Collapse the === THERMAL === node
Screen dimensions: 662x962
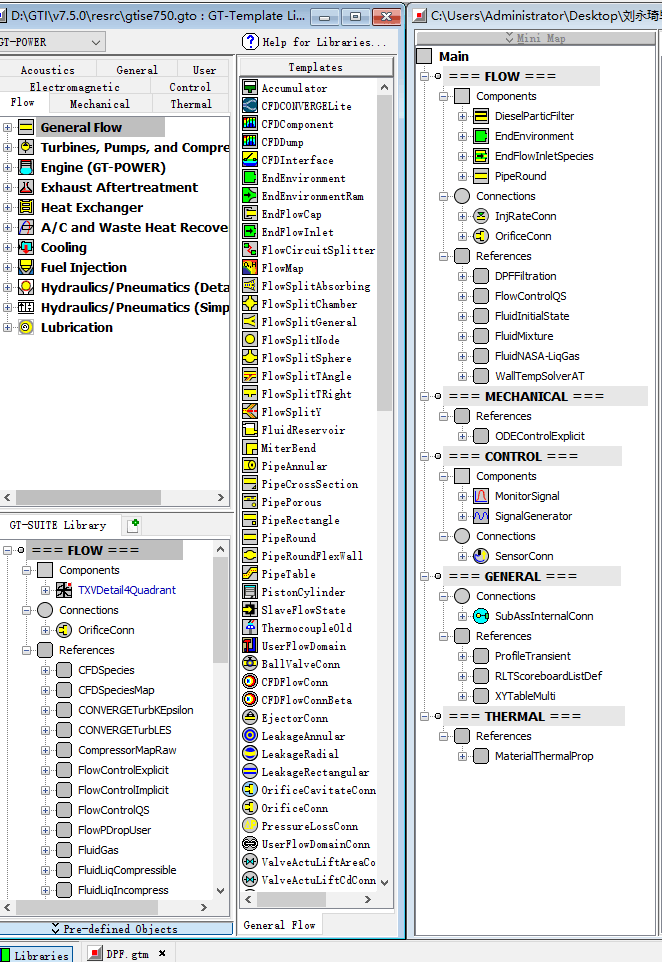[425, 717]
